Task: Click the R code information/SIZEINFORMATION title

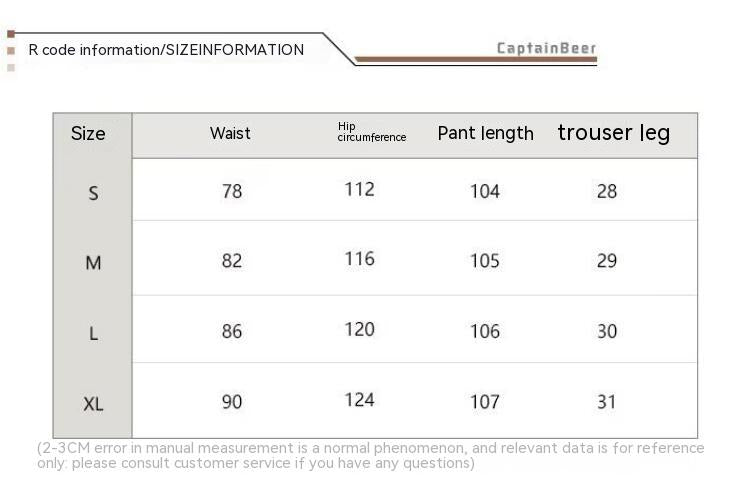Action: [166, 50]
